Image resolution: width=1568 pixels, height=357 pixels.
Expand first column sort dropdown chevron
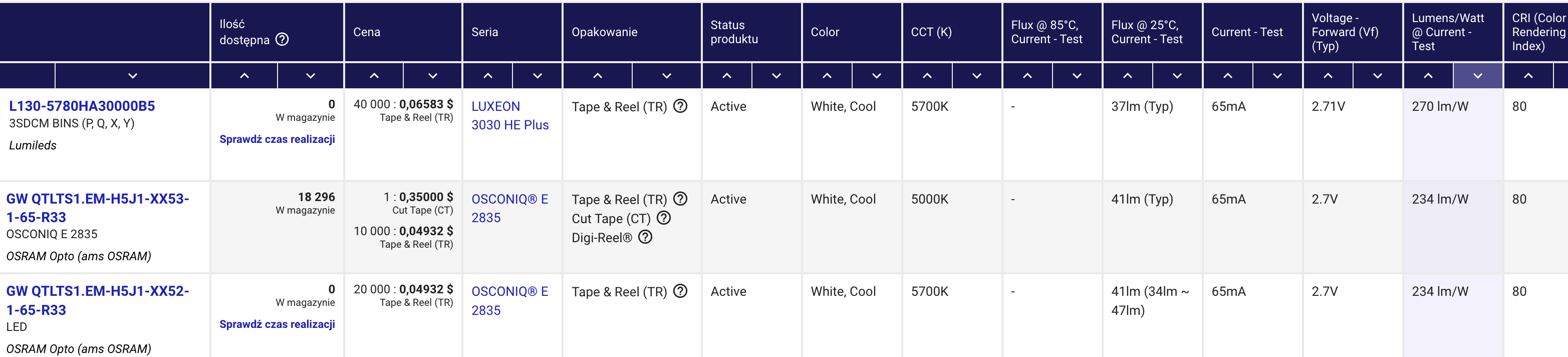[133, 76]
